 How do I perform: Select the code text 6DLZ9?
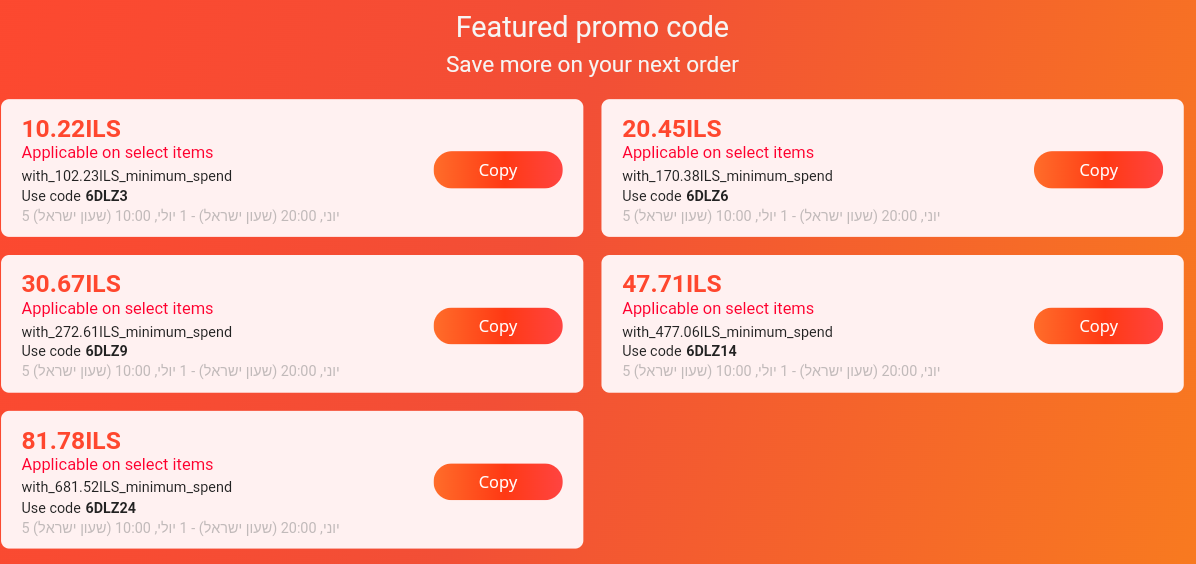pyautogui.click(x=107, y=351)
